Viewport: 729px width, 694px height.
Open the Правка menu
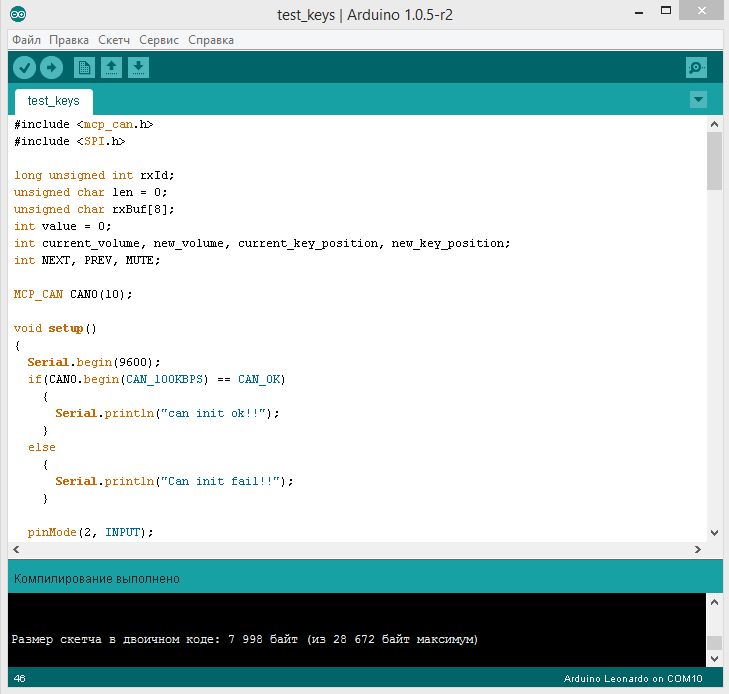tap(69, 40)
